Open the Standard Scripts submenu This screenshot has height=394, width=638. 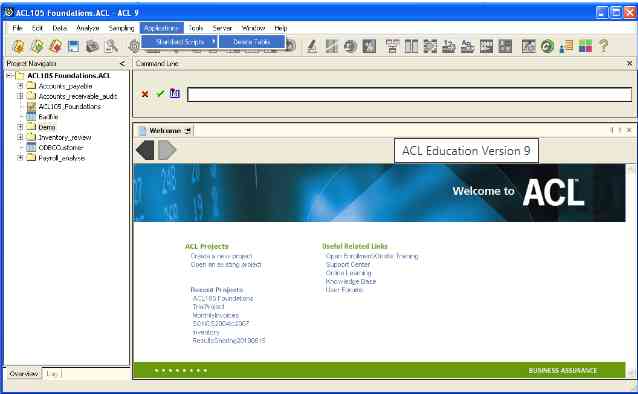coord(179,42)
